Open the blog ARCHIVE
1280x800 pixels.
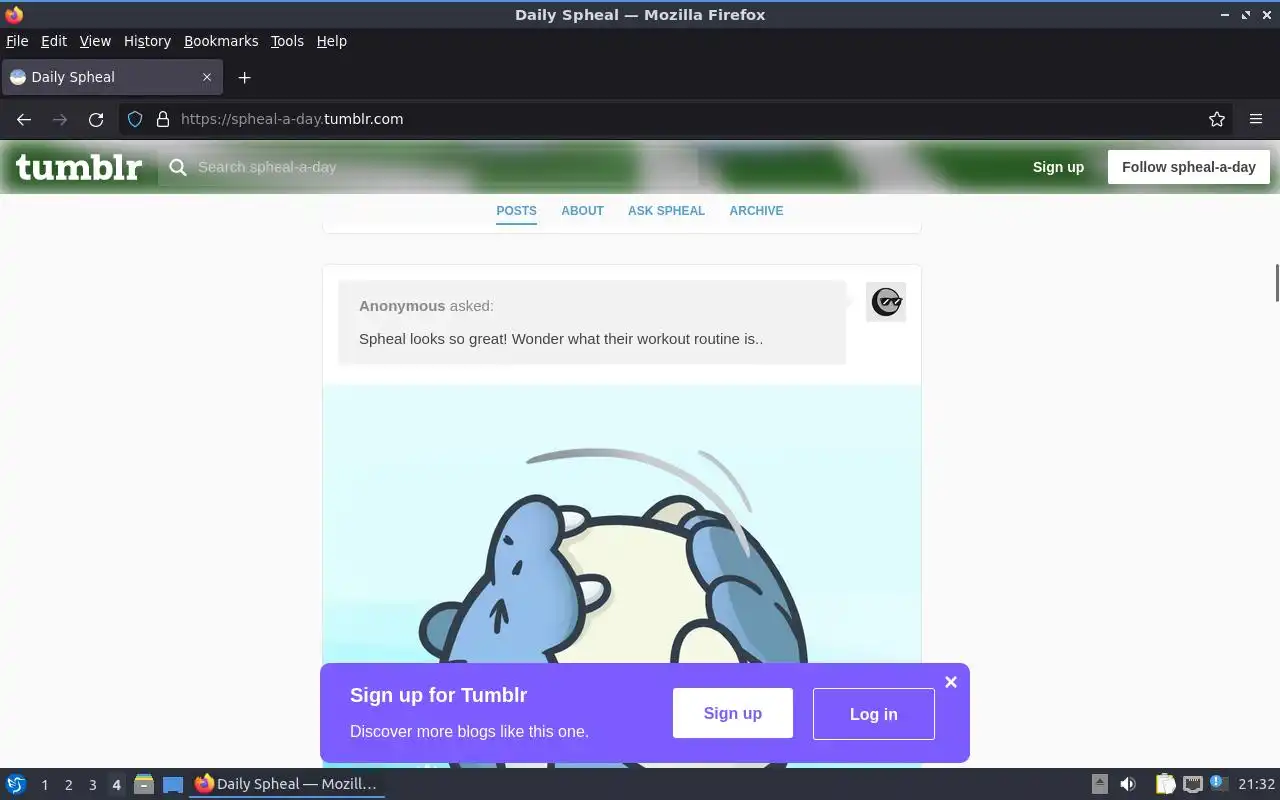click(x=756, y=211)
